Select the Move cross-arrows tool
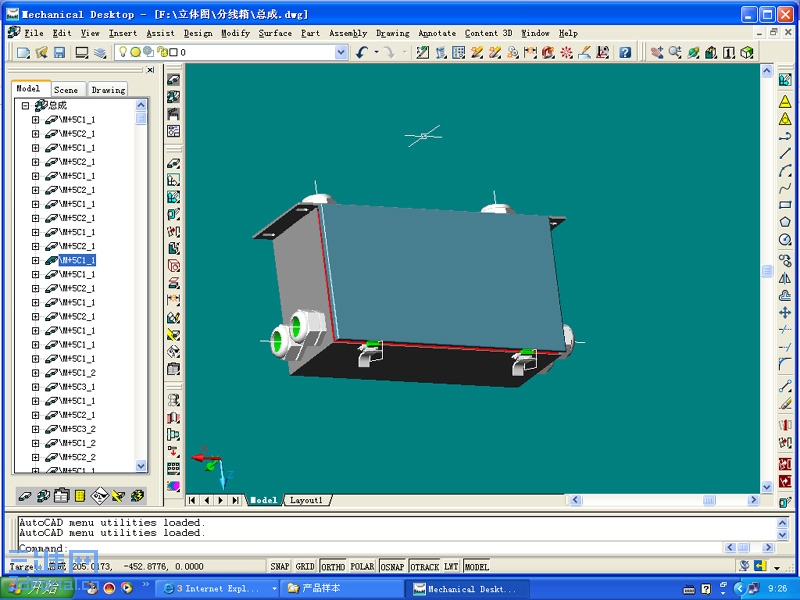This screenshot has width=800, height=600. pos(785,312)
